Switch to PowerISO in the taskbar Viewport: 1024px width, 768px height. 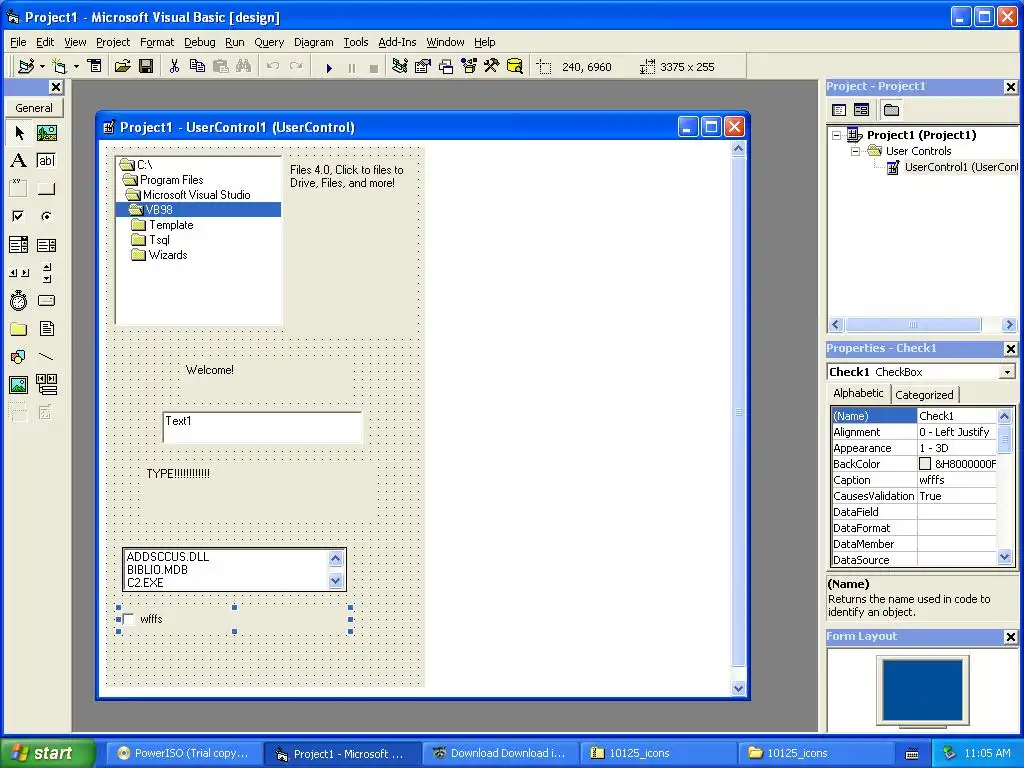pos(184,753)
